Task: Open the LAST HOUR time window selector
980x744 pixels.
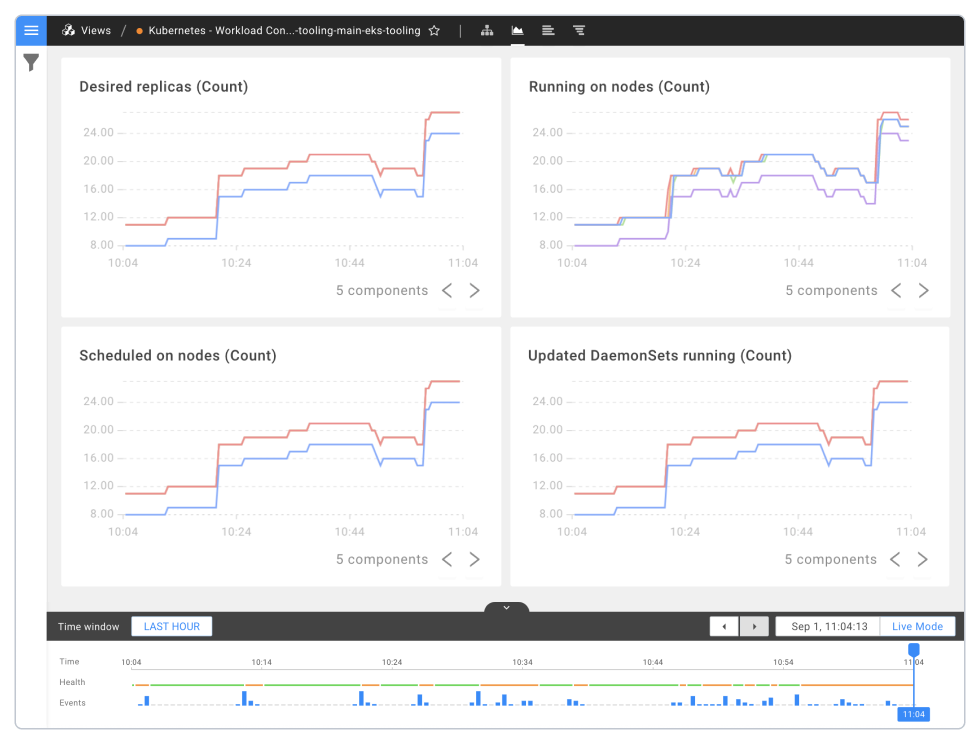Action: pos(171,626)
